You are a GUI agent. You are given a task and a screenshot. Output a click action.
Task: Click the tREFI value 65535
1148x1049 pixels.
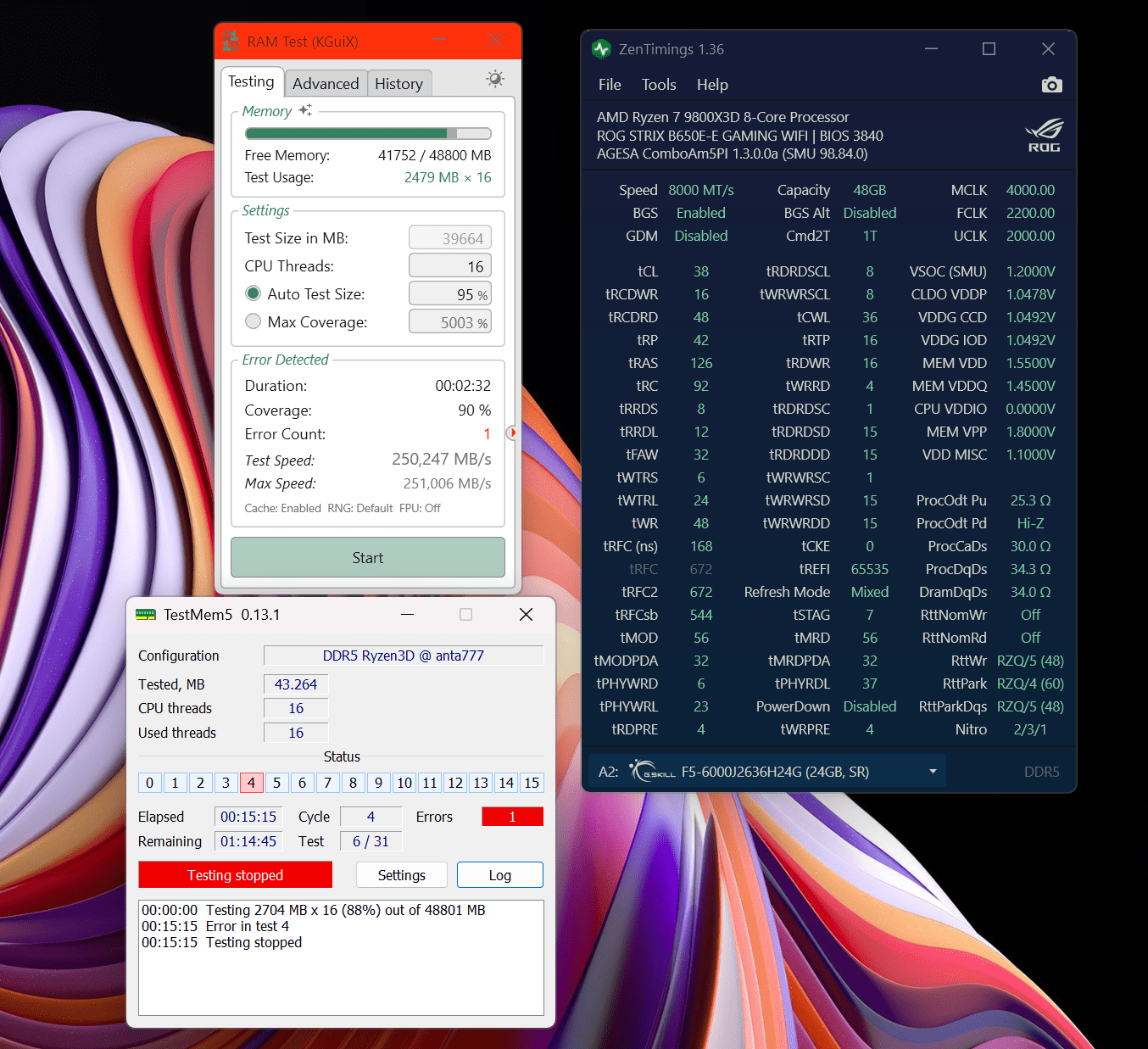point(870,569)
